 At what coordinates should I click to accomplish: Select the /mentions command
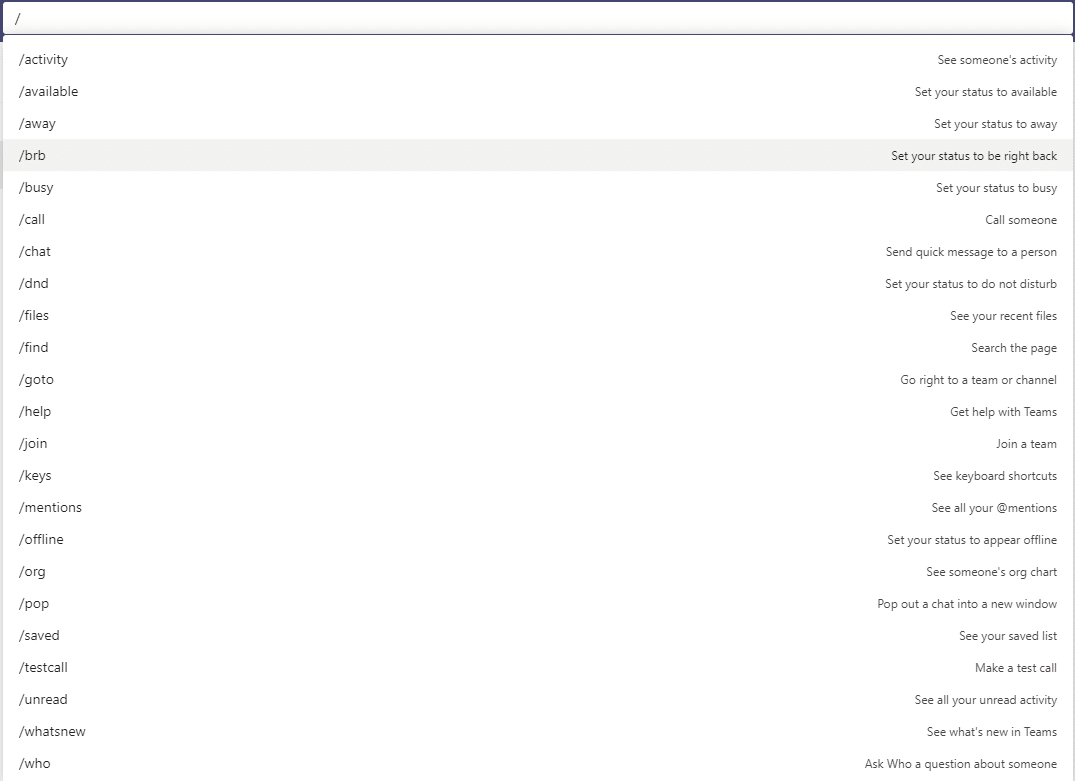(51, 508)
